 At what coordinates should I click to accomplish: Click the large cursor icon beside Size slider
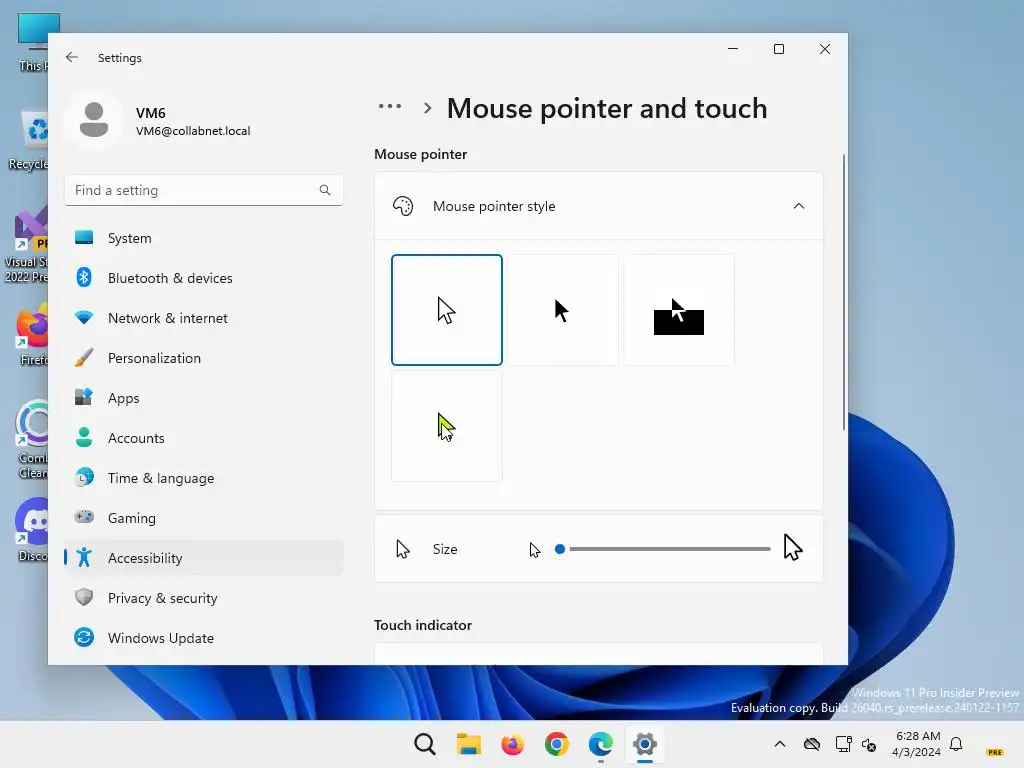click(x=793, y=547)
